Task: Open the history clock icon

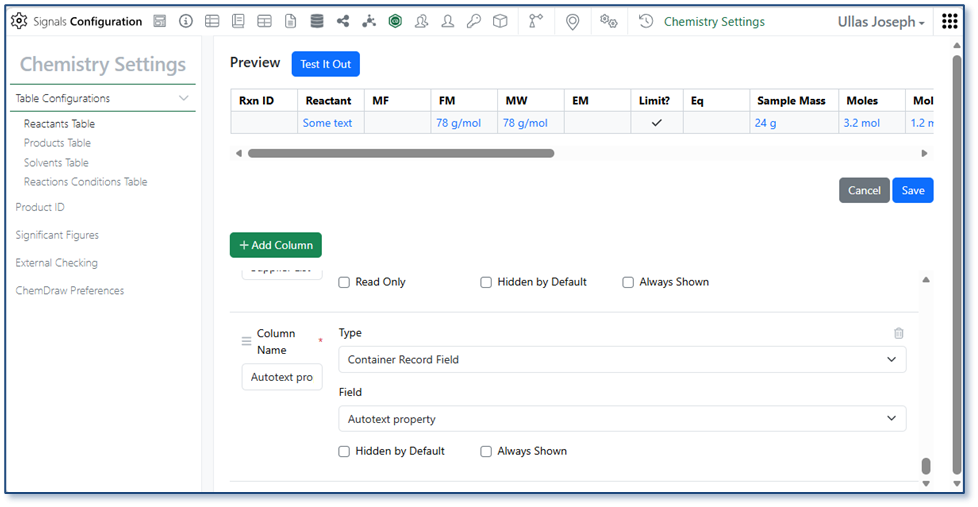Action: point(646,21)
